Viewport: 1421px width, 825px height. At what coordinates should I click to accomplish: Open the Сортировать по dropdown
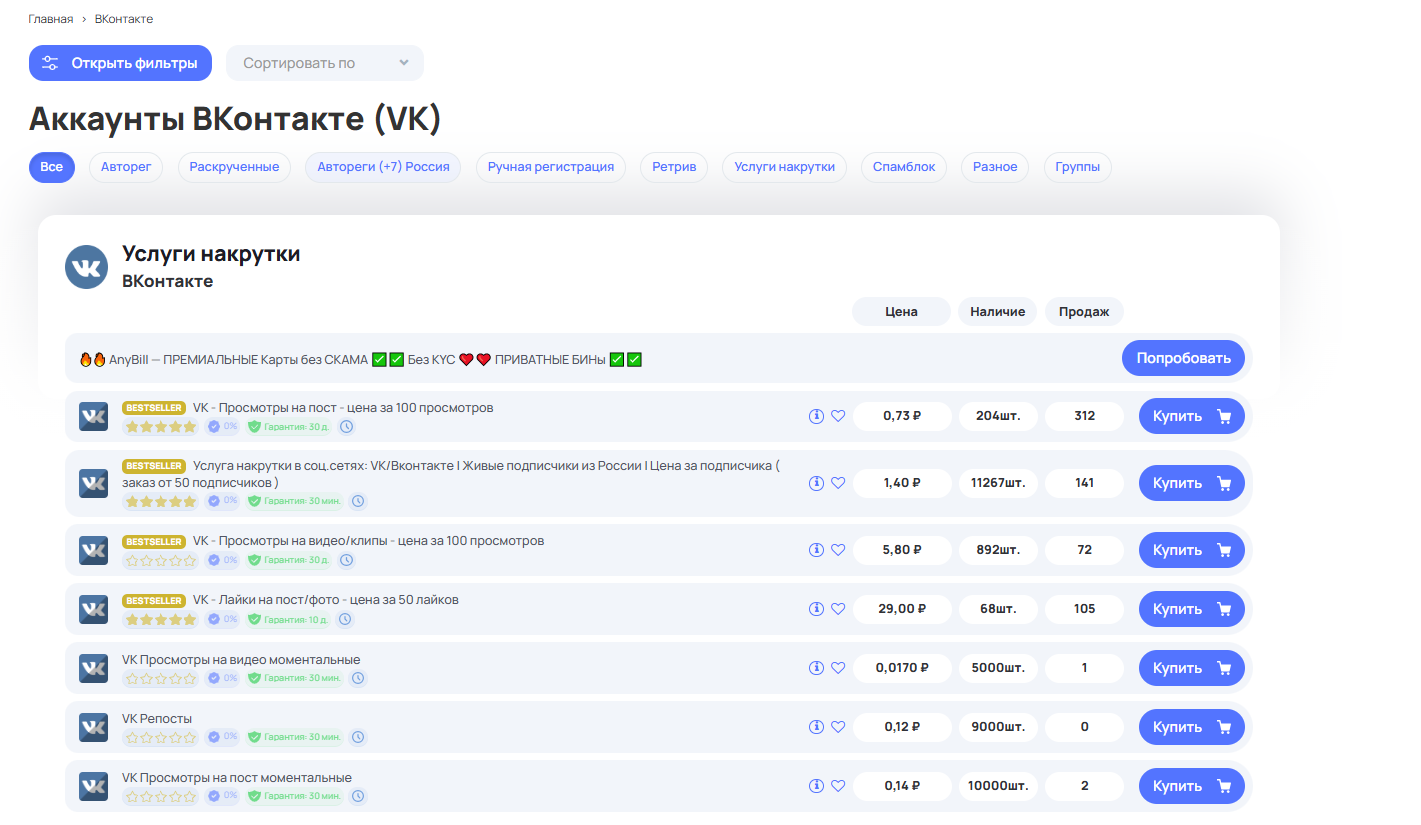tap(325, 63)
